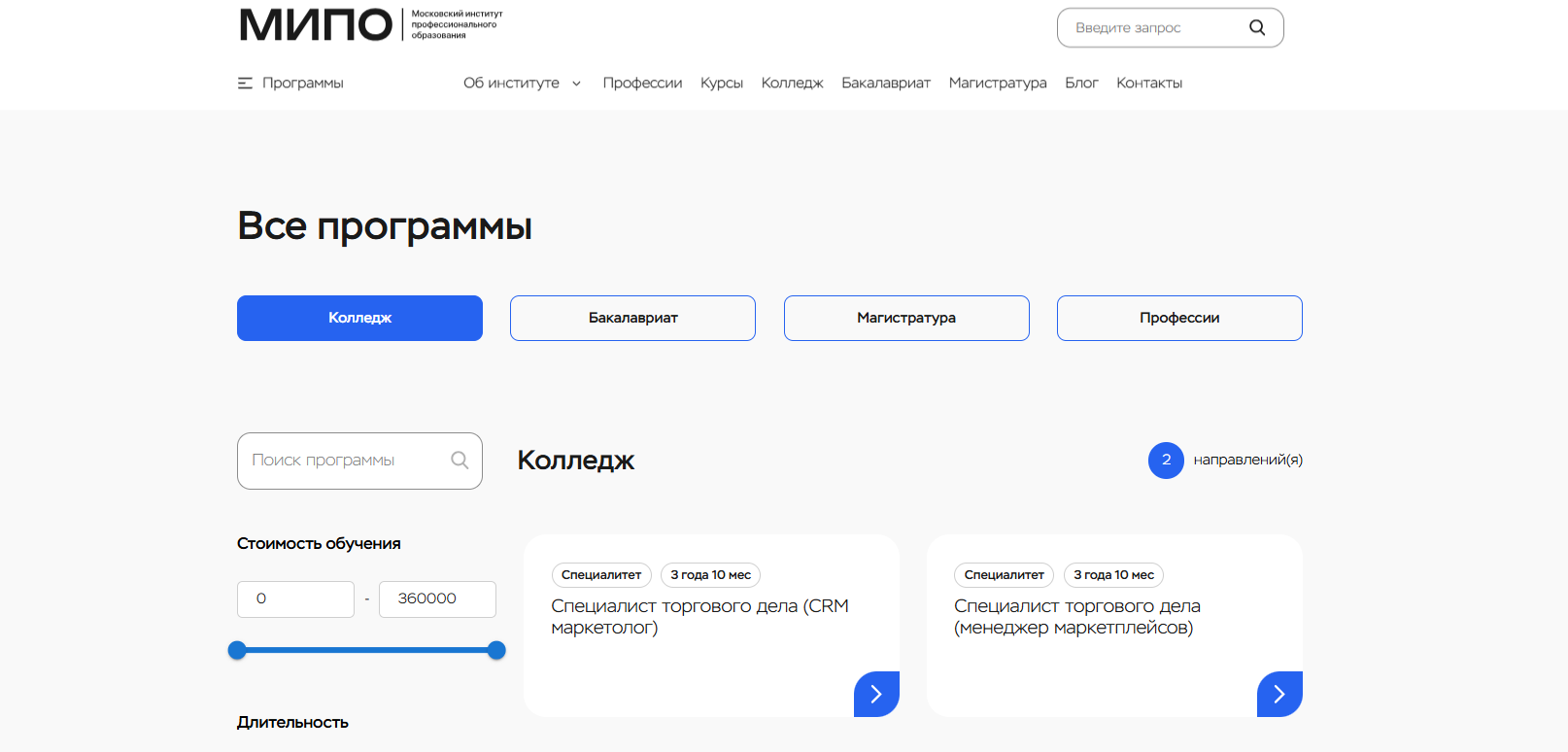Click the Длительность filter heading
Screen dimensions: 1568x752
pyautogui.click(x=292, y=722)
